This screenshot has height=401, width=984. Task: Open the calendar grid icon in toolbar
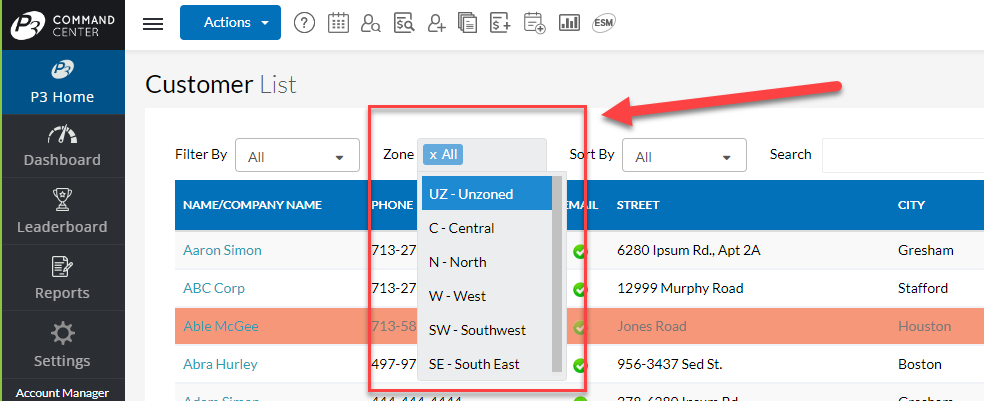coord(338,23)
